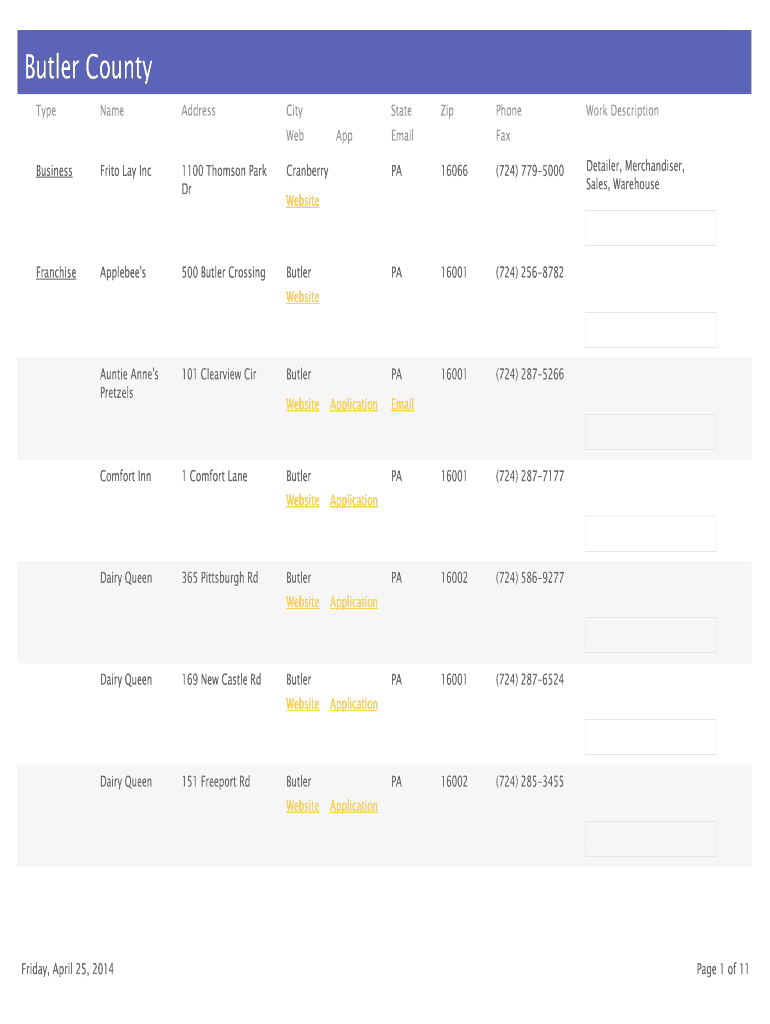This screenshot has height=1024, width=770.
Task: Click the Frito Lay phone number
Action: (x=530, y=171)
